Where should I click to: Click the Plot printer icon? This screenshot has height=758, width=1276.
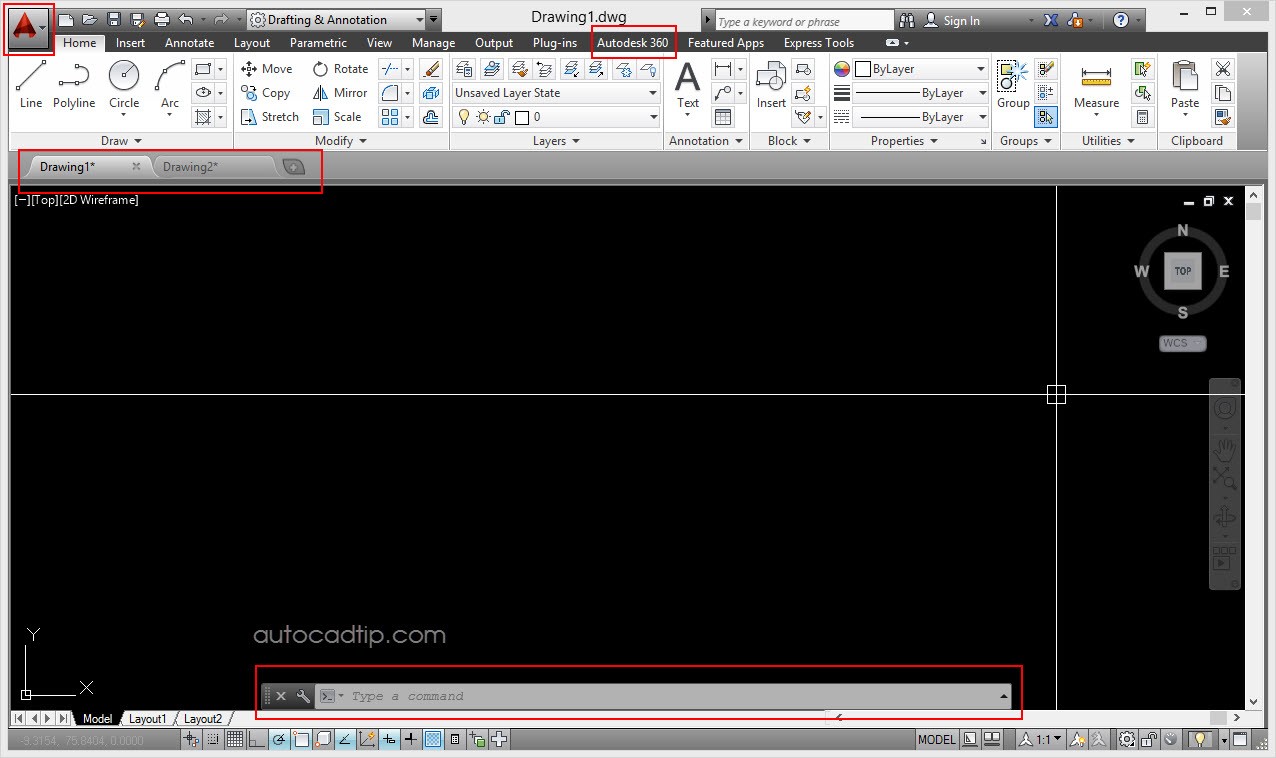161,20
